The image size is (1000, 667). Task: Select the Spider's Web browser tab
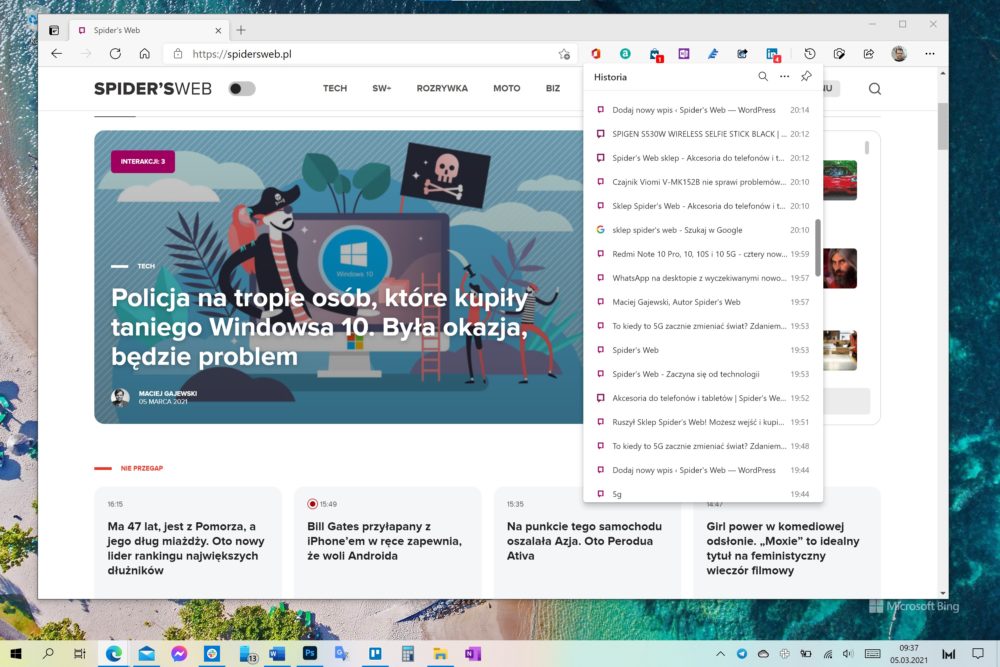click(x=149, y=30)
